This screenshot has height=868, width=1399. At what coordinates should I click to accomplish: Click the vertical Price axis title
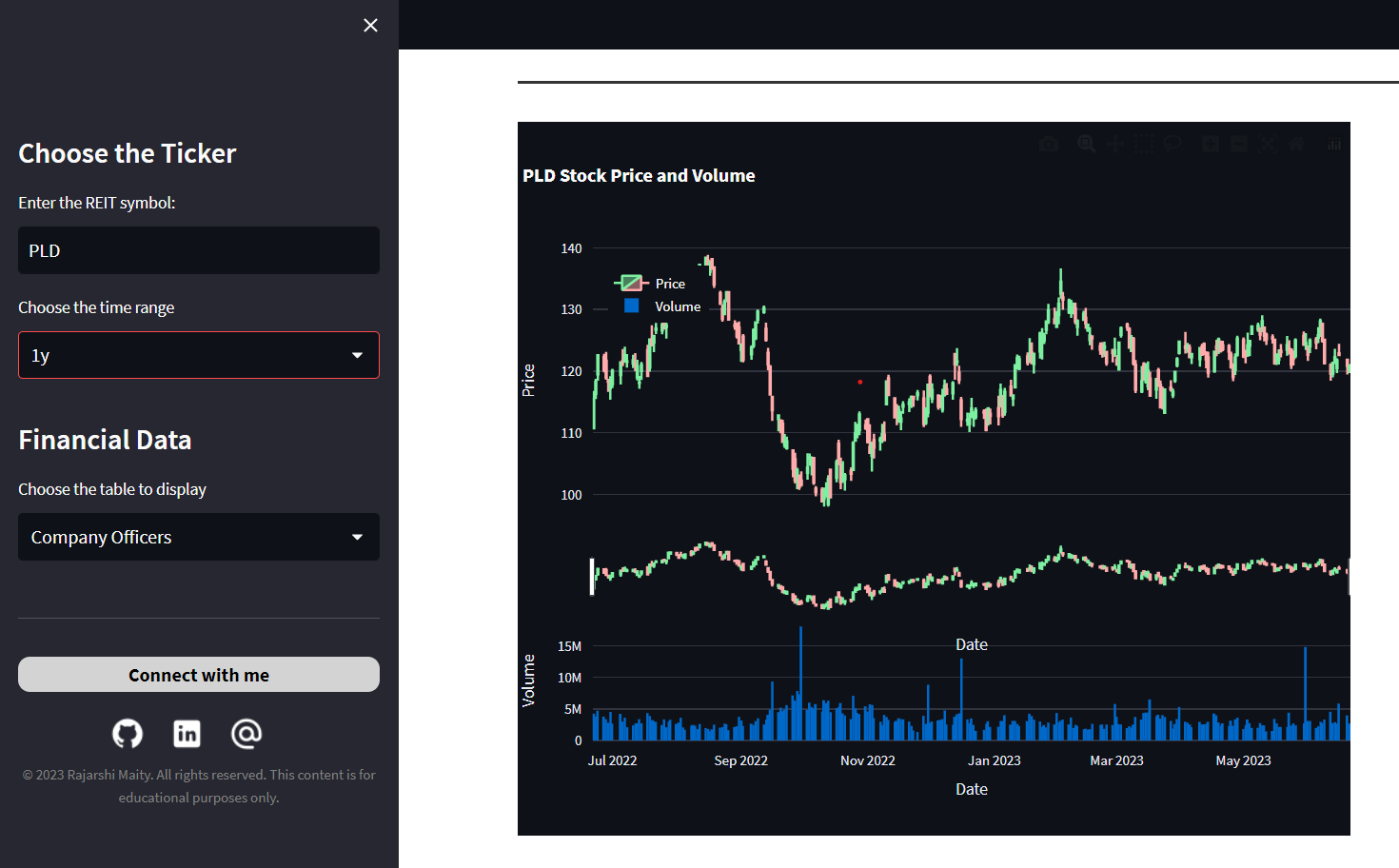tap(528, 381)
